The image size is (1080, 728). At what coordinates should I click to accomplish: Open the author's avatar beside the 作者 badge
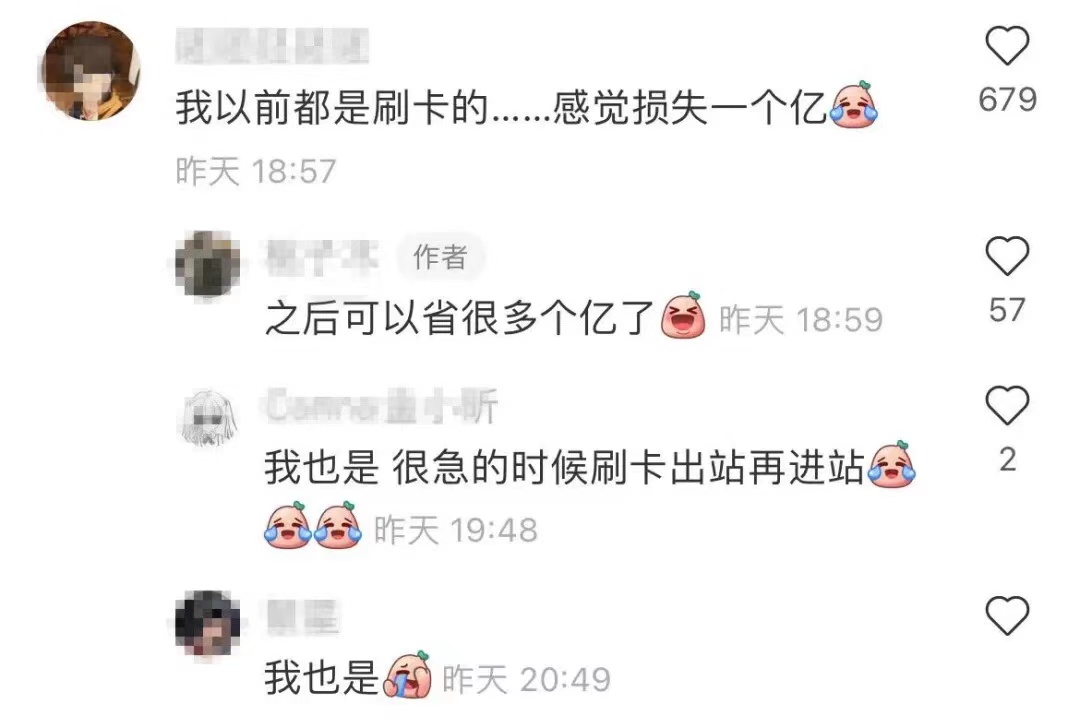click(x=208, y=264)
